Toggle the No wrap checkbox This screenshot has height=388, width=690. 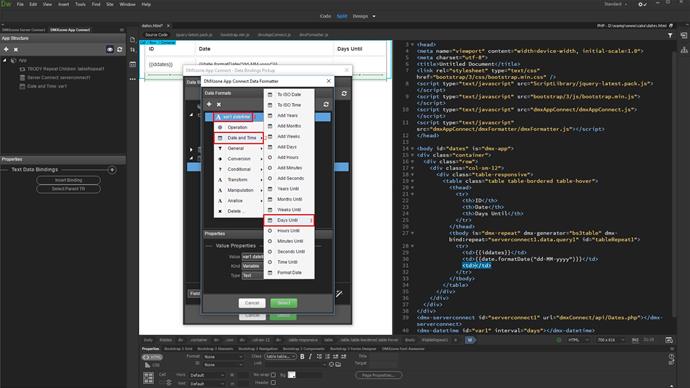tap(273, 375)
